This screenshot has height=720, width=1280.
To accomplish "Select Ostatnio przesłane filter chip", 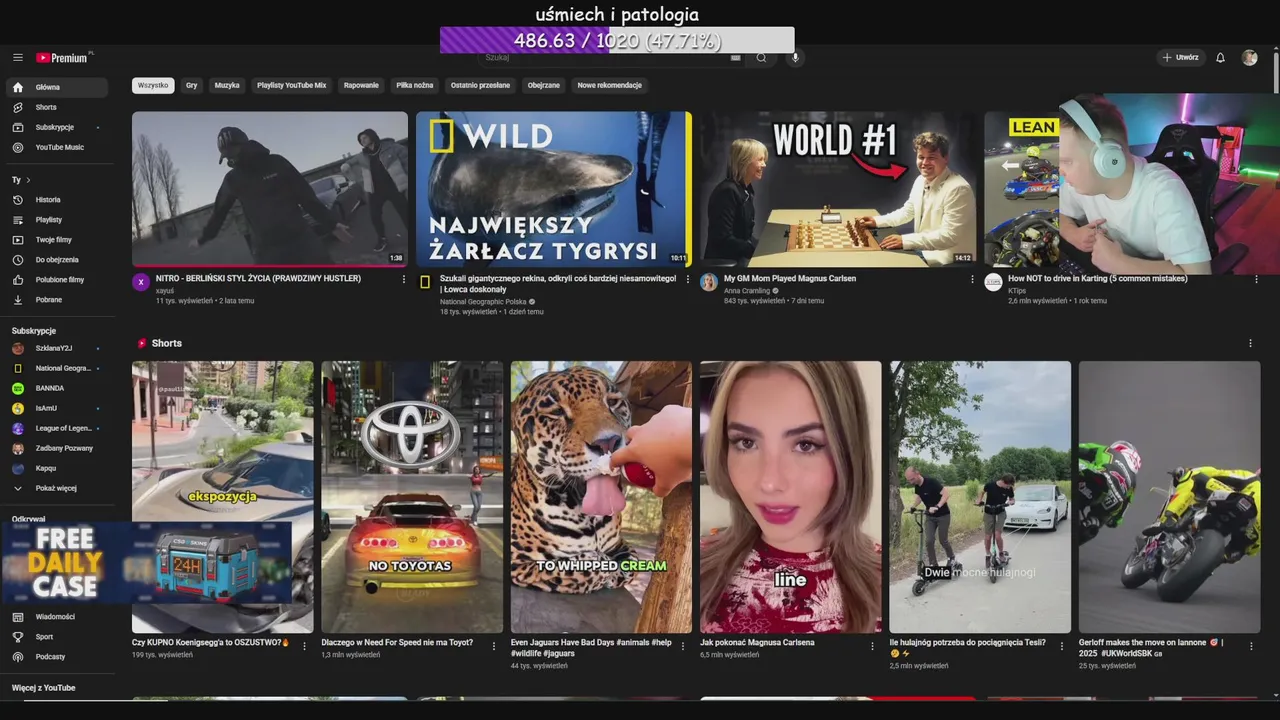I will tap(480, 86).
